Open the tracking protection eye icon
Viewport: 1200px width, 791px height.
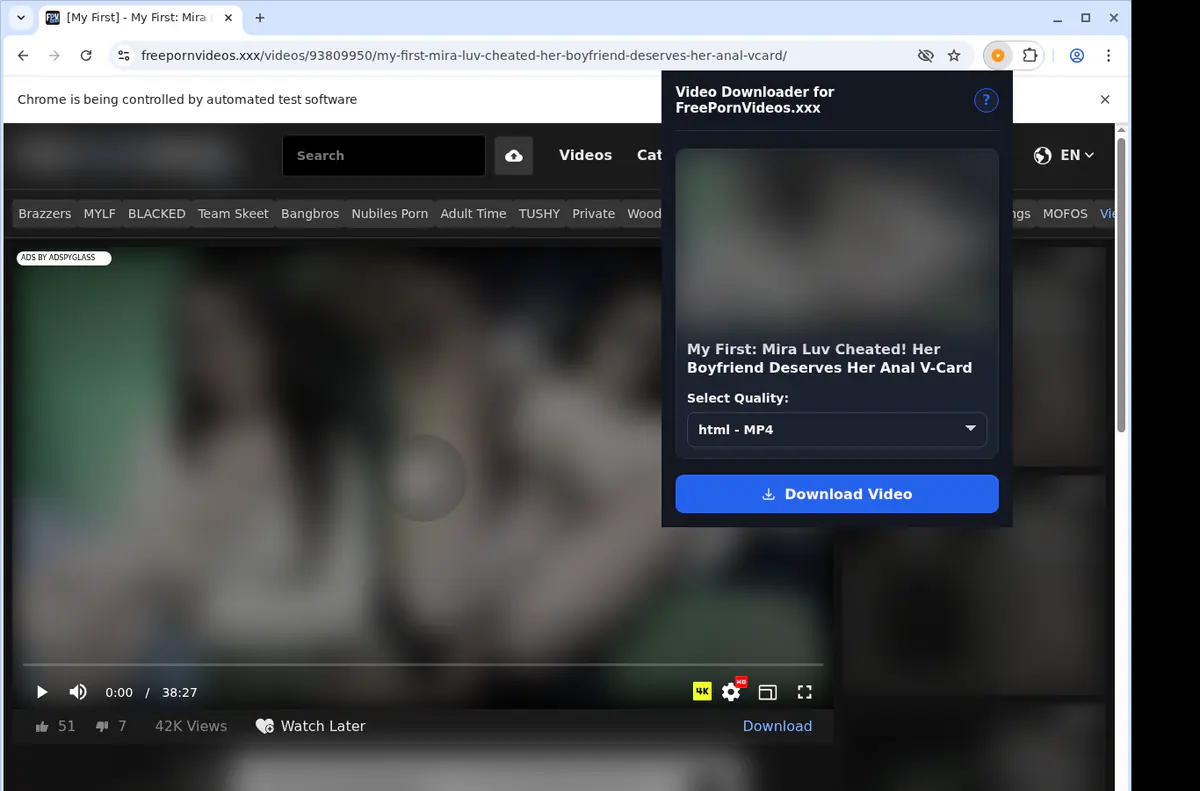(x=925, y=56)
